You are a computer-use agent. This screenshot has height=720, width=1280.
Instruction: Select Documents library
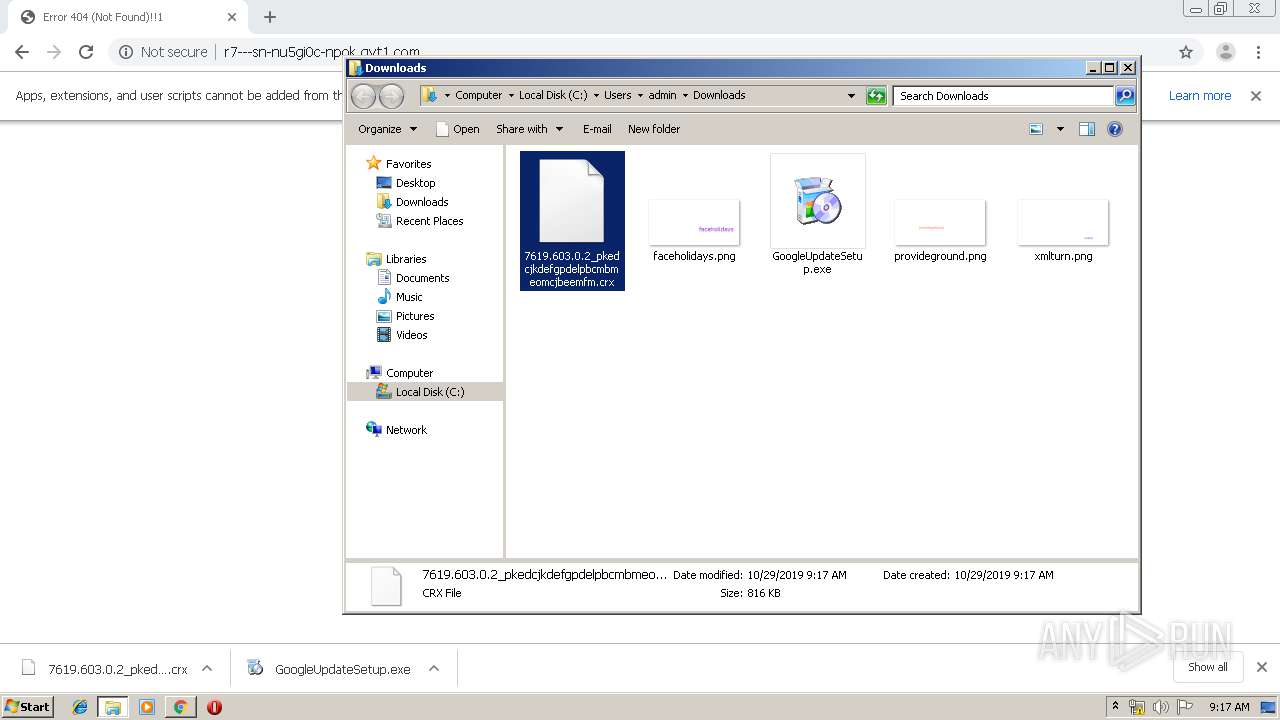coord(422,278)
